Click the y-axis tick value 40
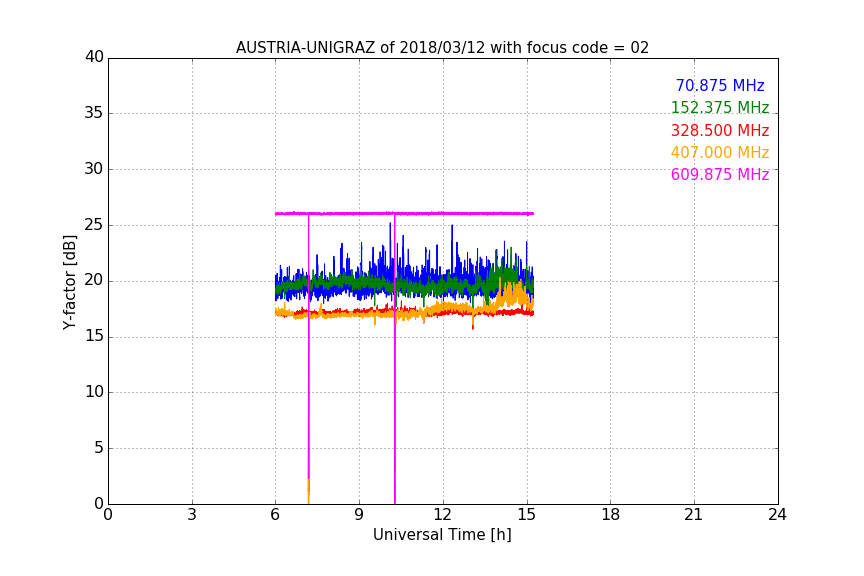This screenshot has width=864, height=576. tap(94, 57)
